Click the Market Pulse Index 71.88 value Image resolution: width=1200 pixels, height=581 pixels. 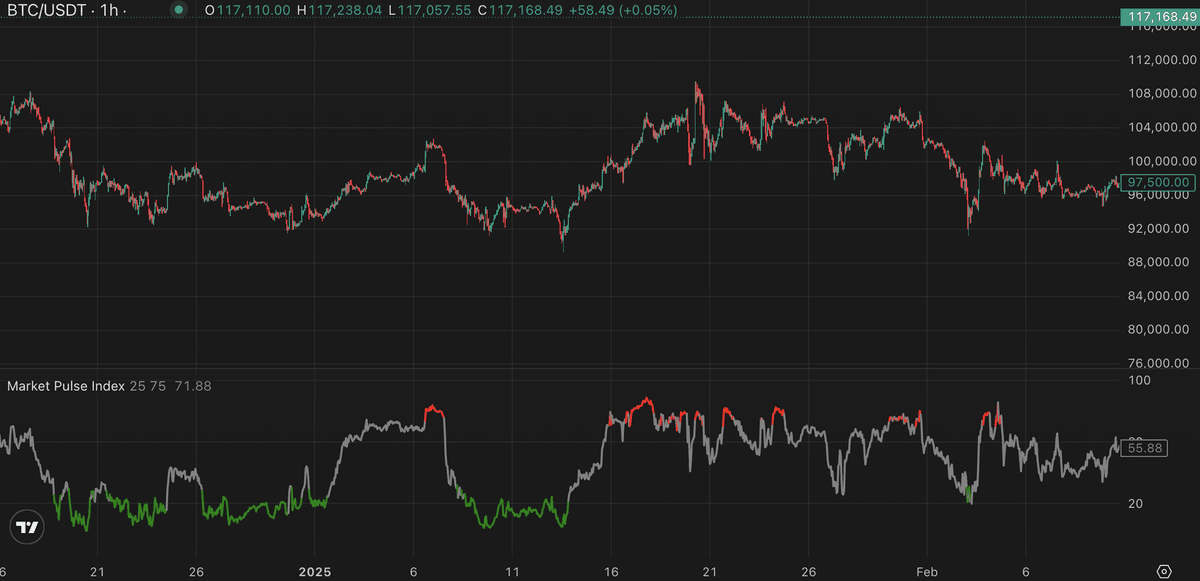tap(193, 386)
